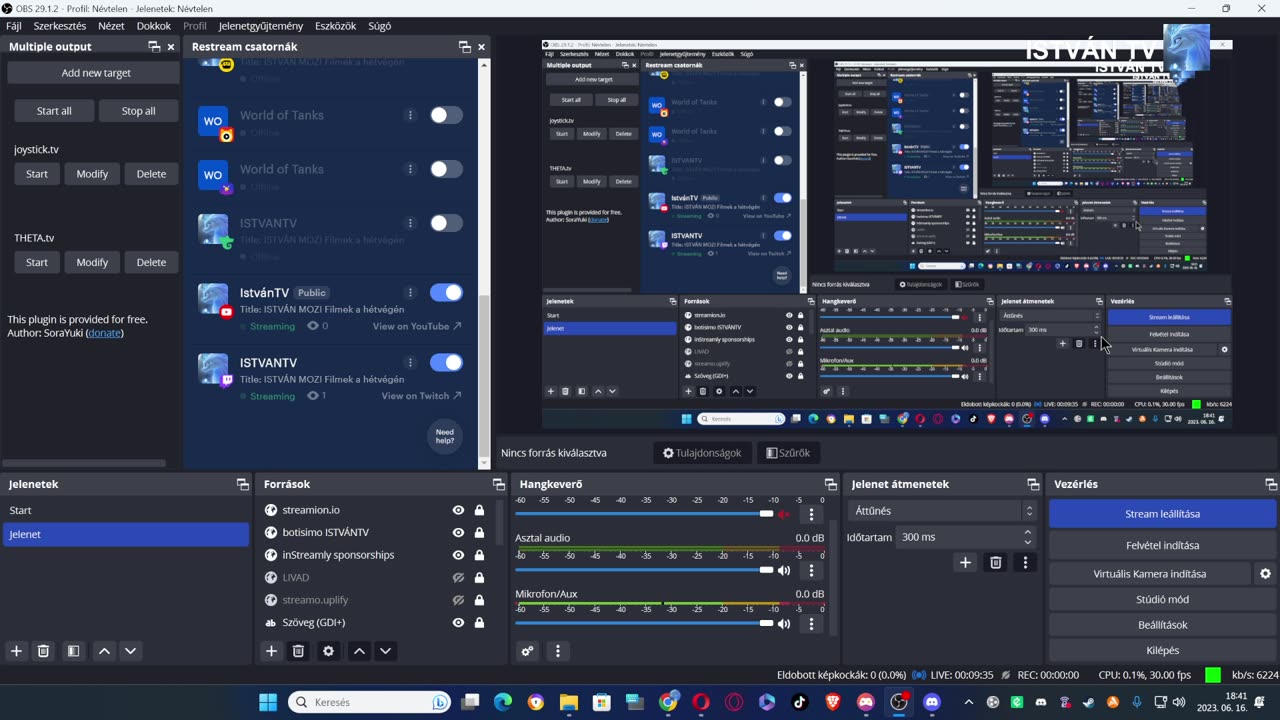Screen dimensions: 1280x720
Task: Open the Windows Start menu
Action: (268, 702)
